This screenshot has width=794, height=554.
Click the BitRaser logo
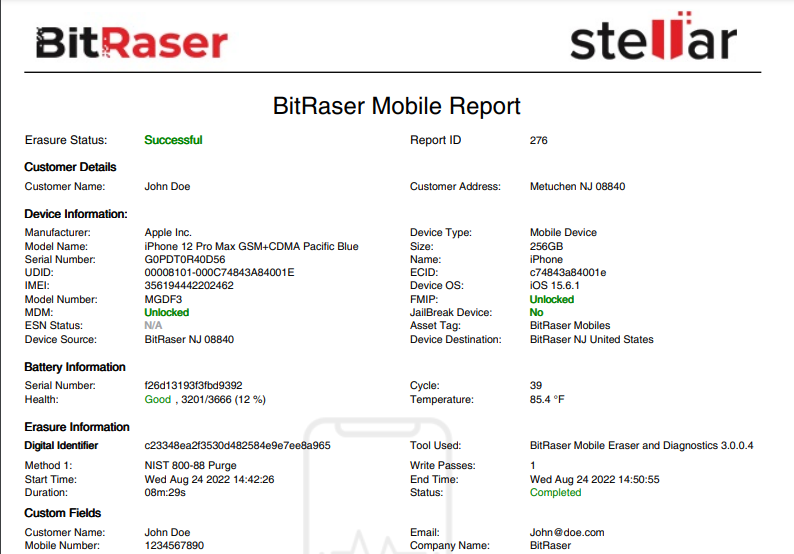click(132, 43)
